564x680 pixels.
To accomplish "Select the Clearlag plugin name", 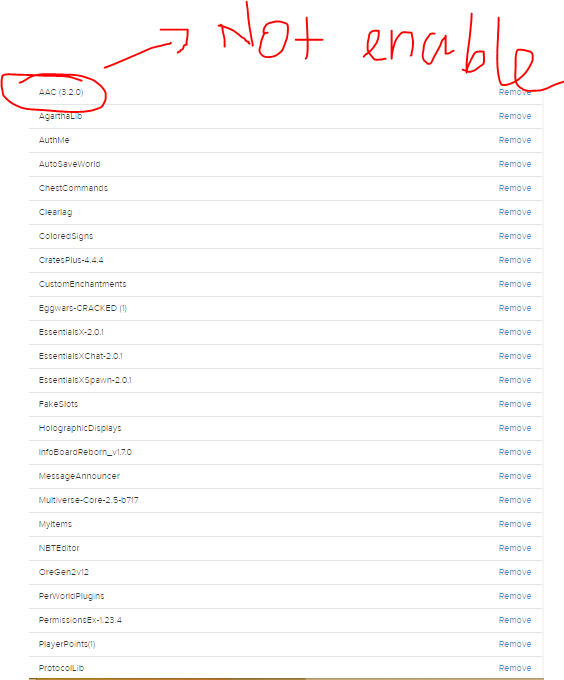I will [55, 212].
